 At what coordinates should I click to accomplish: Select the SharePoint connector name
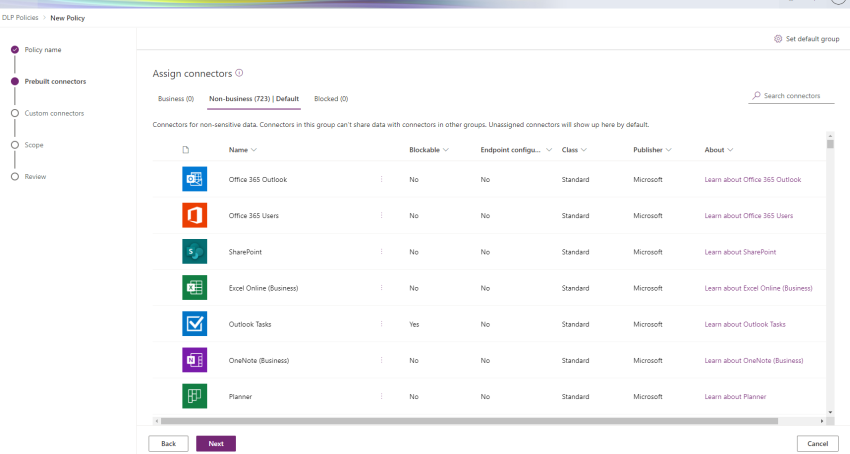coord(245,252)
